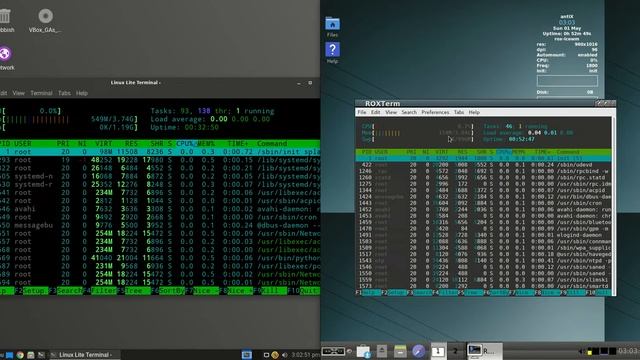The height and width of the screenshot is (360, 640).
Task: Click the clipboard file manager icon on antiX taskbar
Action: [363, 351]
